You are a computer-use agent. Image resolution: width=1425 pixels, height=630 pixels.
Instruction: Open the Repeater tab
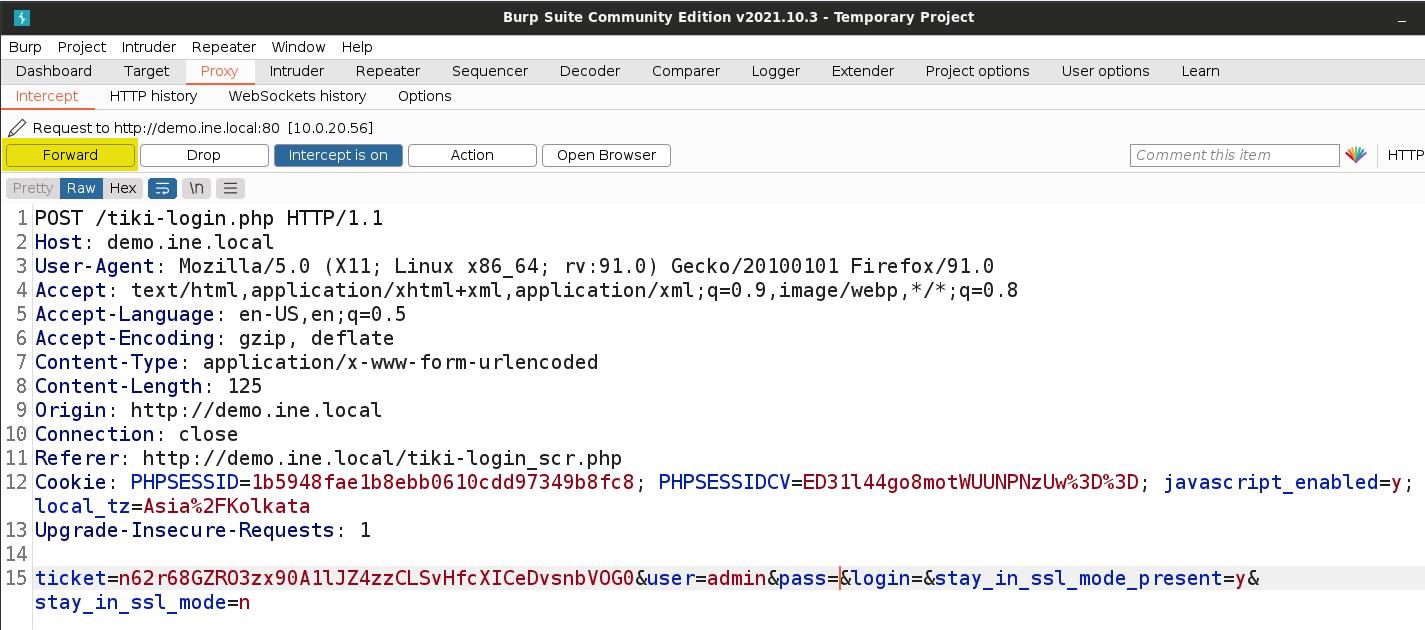pos(387,71)
